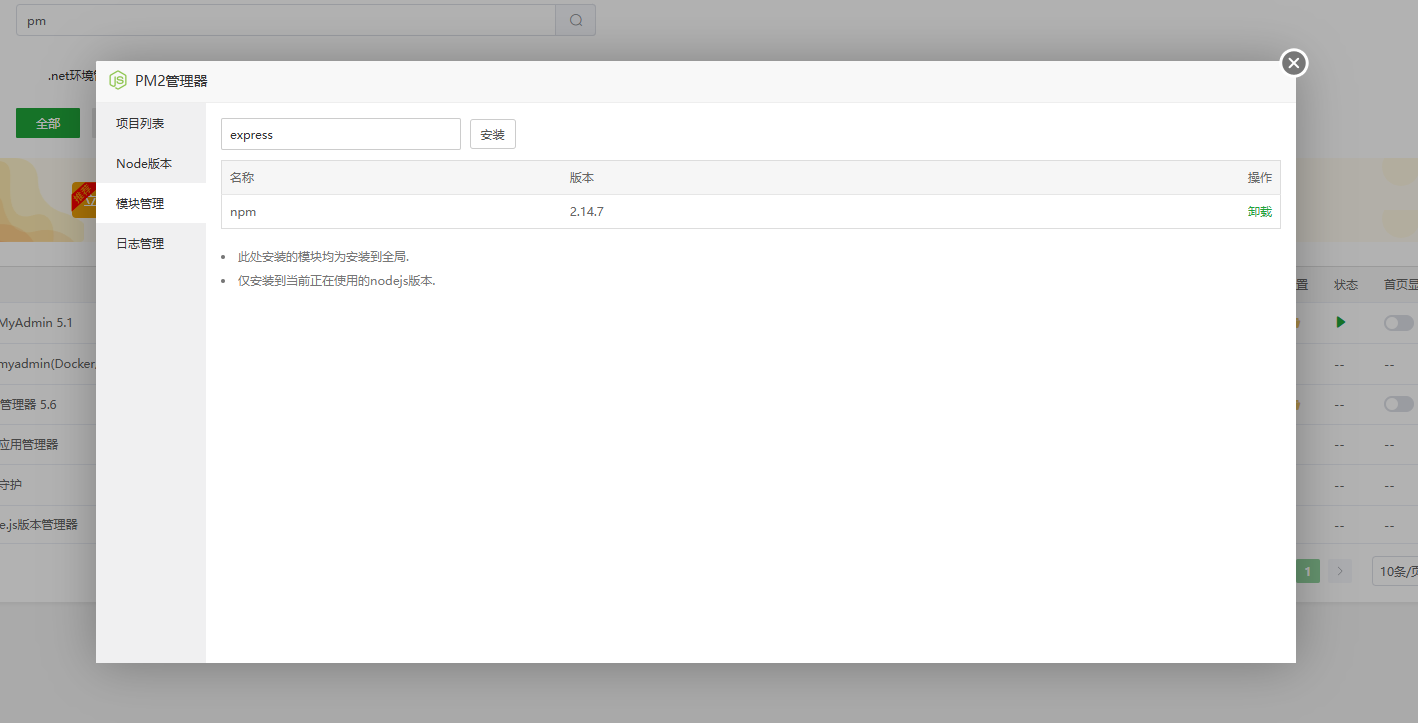1418x723 pixels.
Task: Select the green 全部 filter in background
Action: tap(48, 123)
